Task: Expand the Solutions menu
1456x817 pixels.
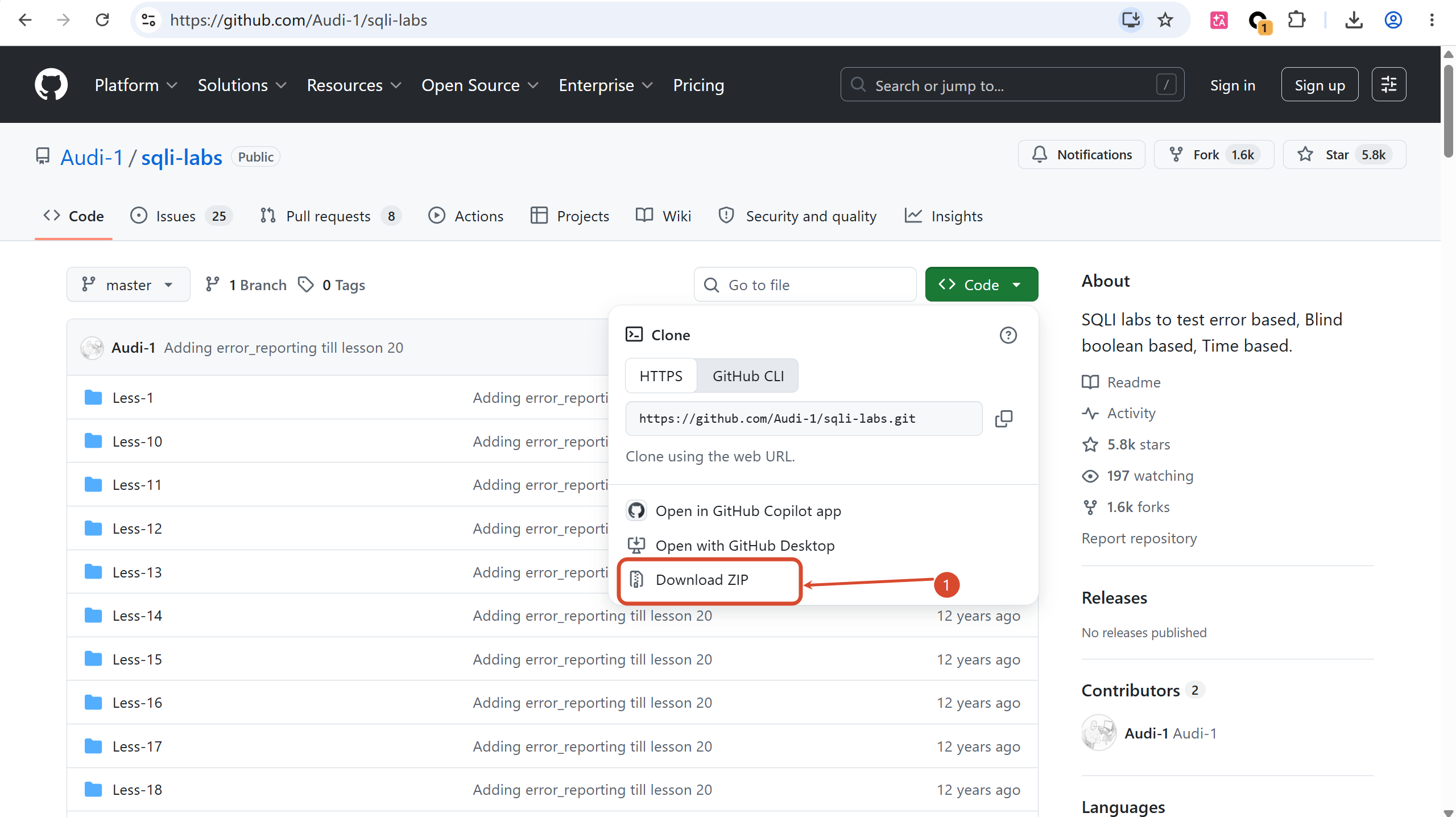Action: click(242, 85)
